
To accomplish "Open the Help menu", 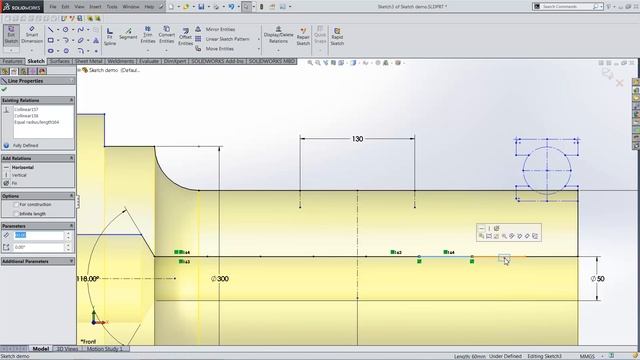I will click(149, 7).
